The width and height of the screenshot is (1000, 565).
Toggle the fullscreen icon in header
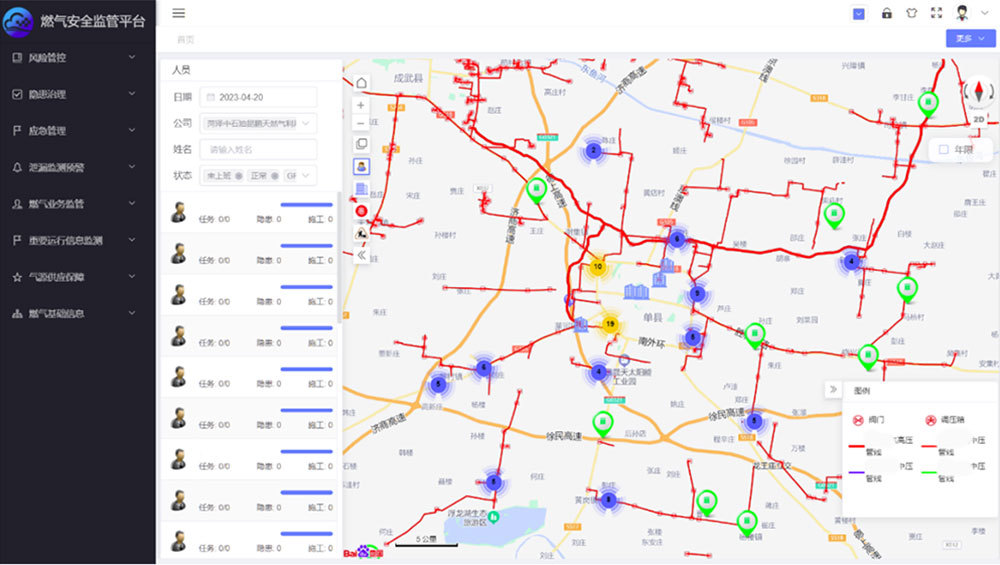pyautogui.click(x=936, y=13)
